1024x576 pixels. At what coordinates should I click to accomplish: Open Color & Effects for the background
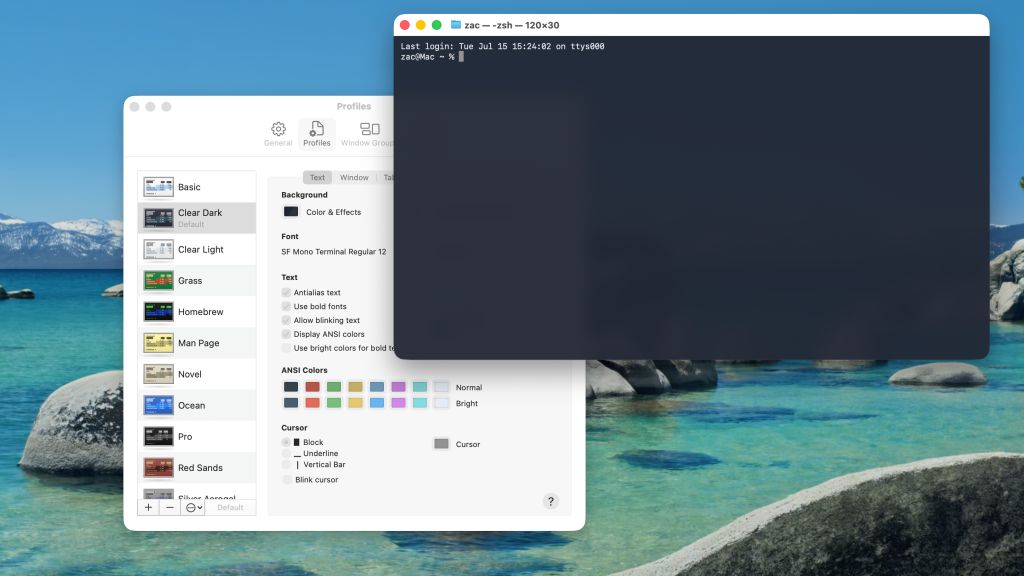292,211
